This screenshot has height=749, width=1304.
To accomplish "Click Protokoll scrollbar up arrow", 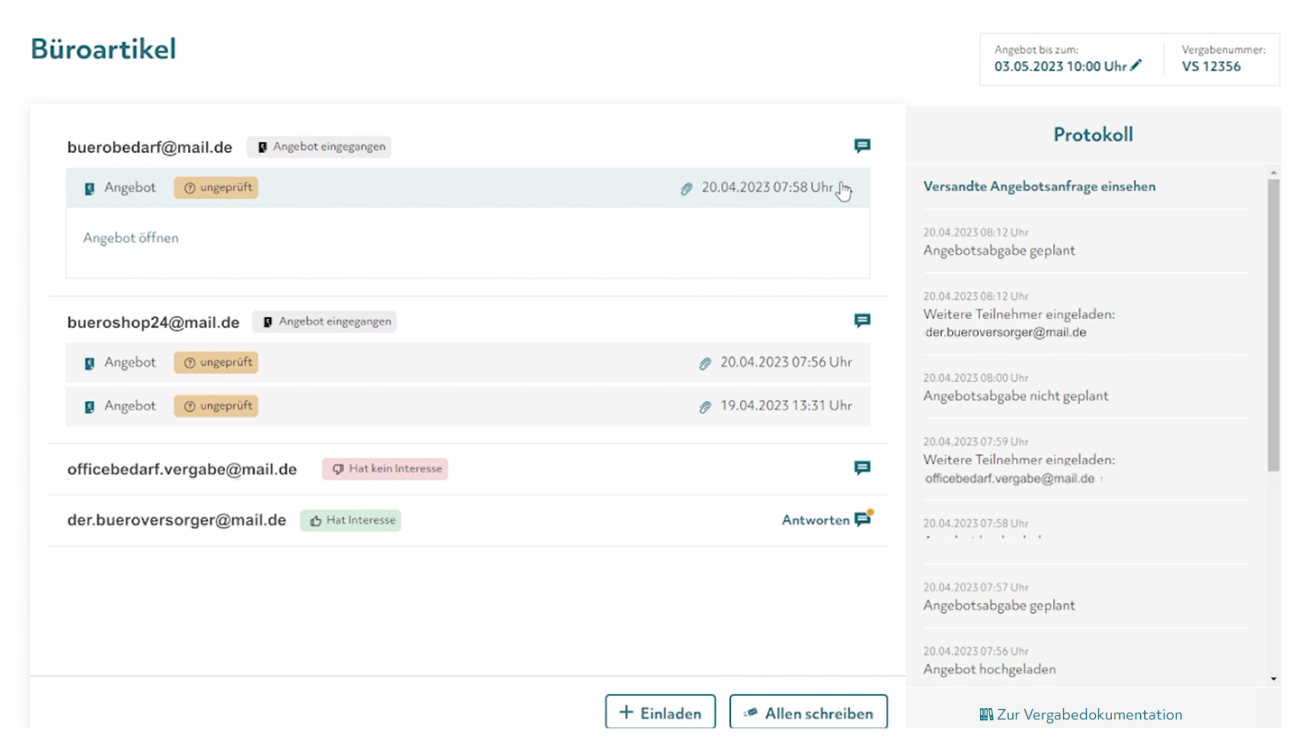I will point(1273,172).
